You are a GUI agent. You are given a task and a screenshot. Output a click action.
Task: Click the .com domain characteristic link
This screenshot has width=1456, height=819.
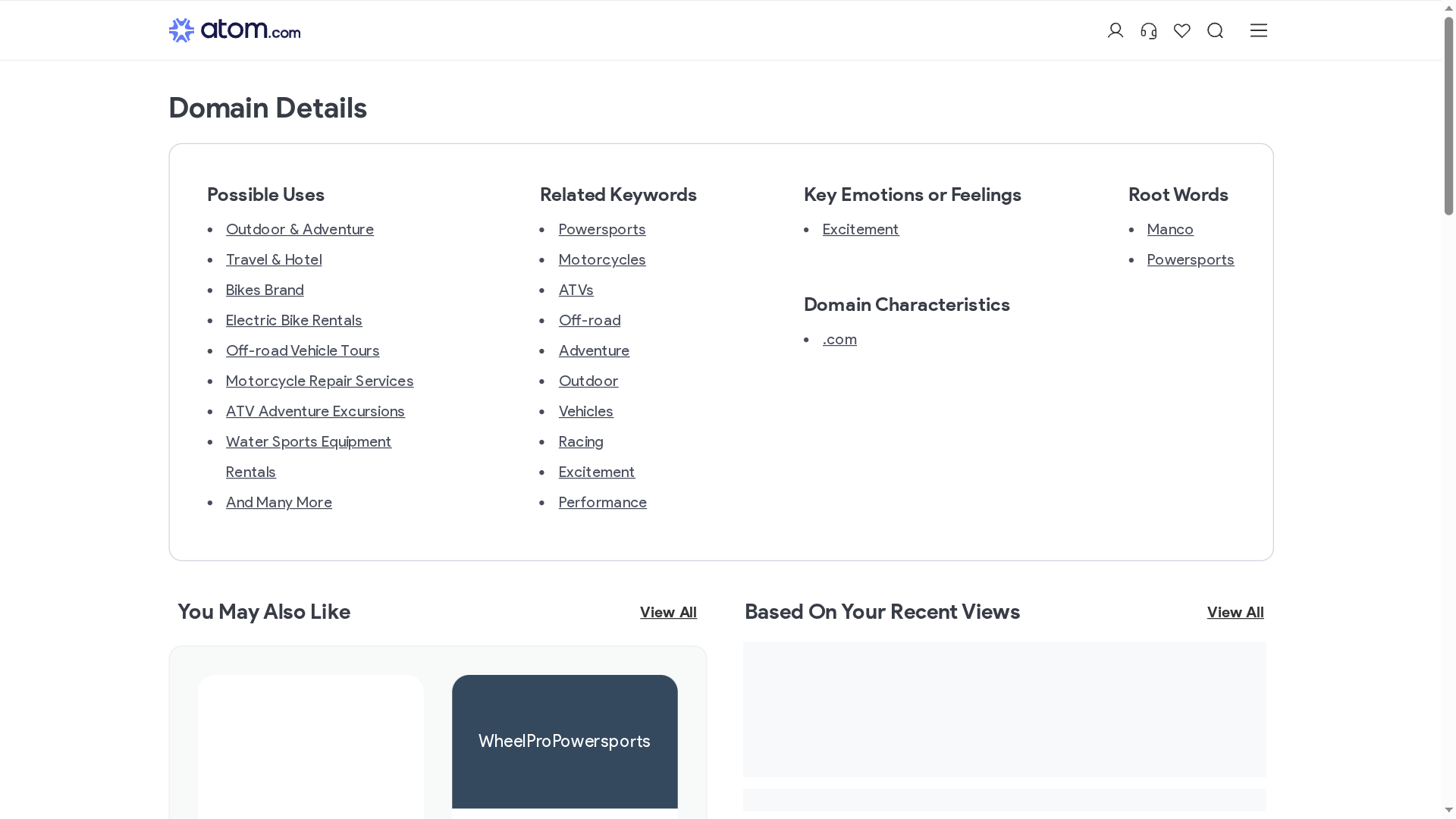tap(839, 339)
